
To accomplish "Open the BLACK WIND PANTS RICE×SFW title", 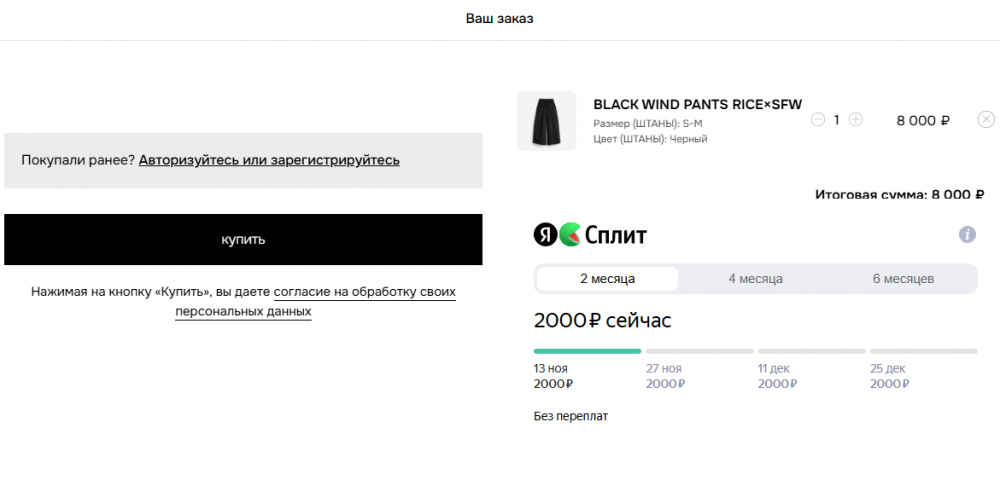I will (697, 104).
